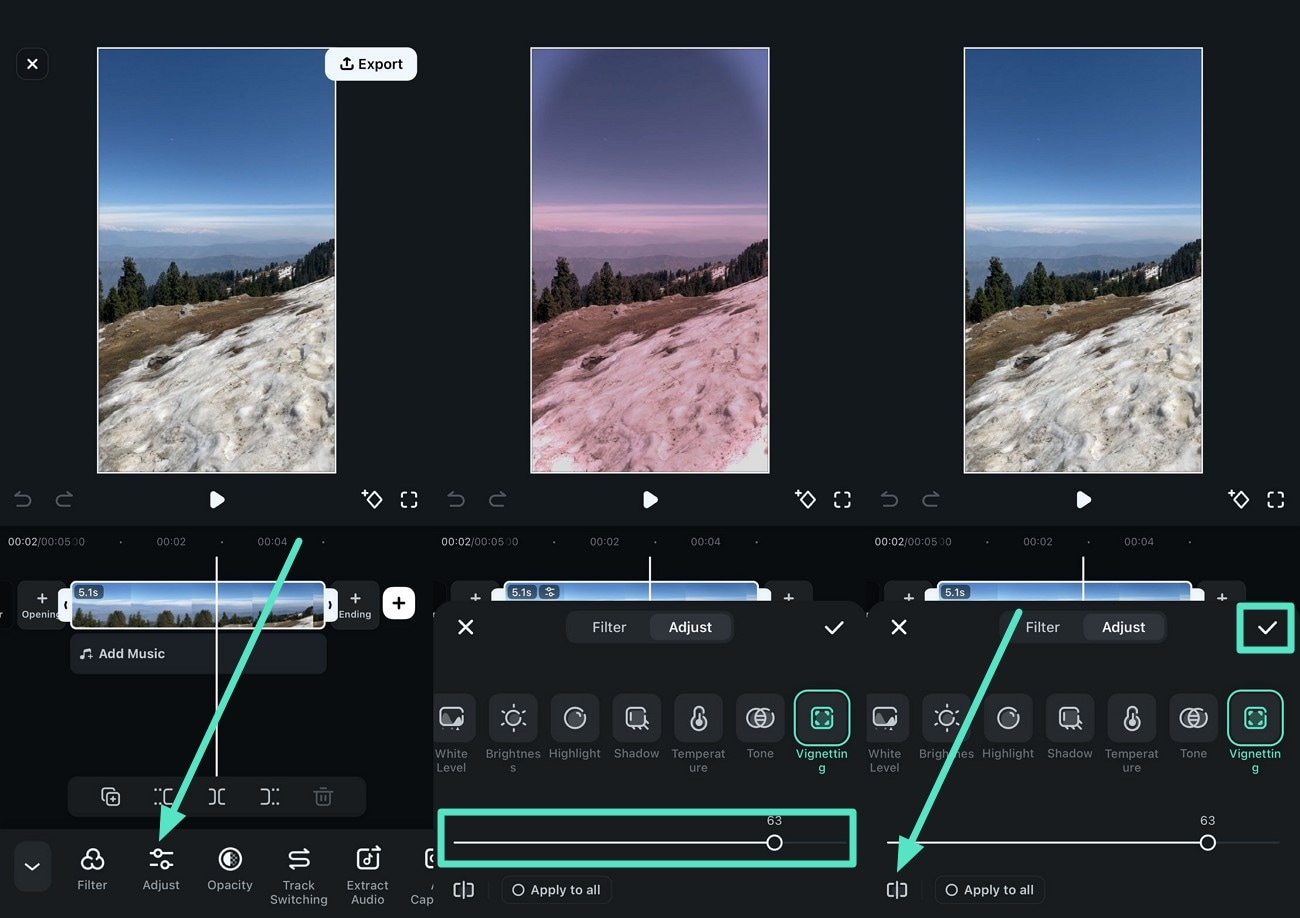Undo in the right screen

point(889,499)
